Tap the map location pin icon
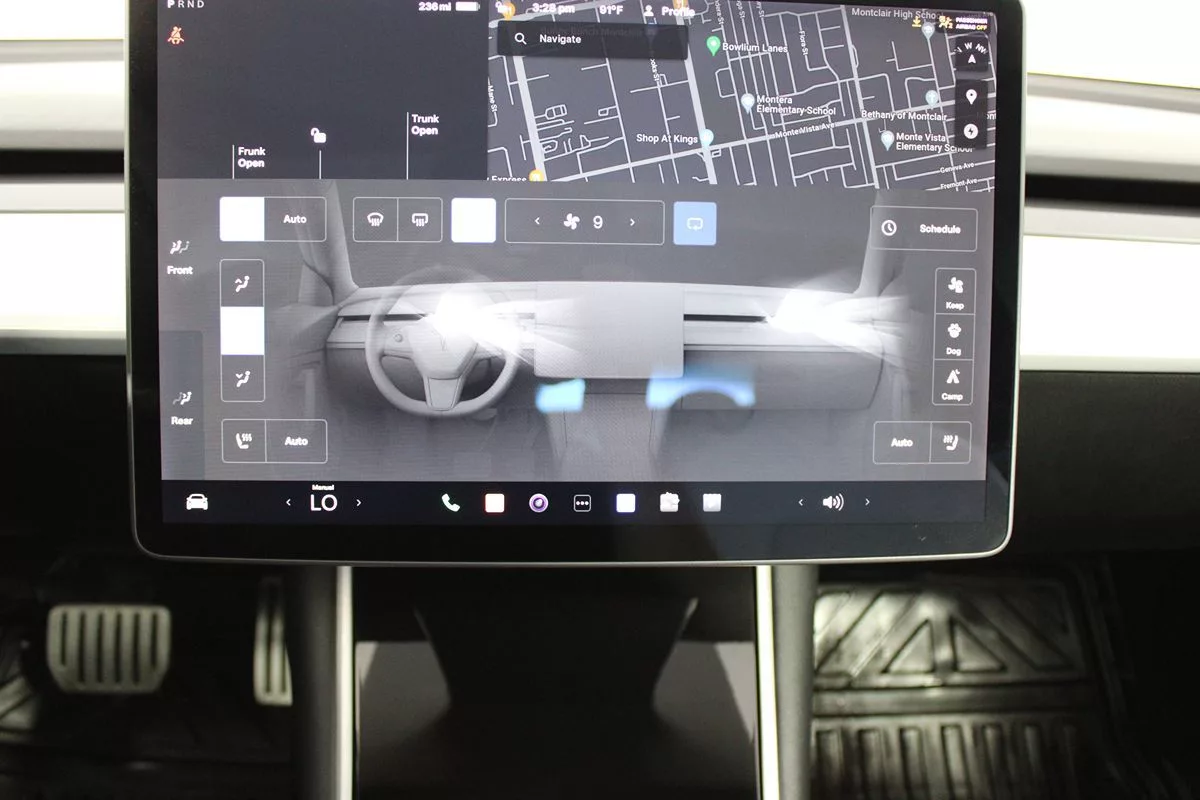 coord(970,97)
